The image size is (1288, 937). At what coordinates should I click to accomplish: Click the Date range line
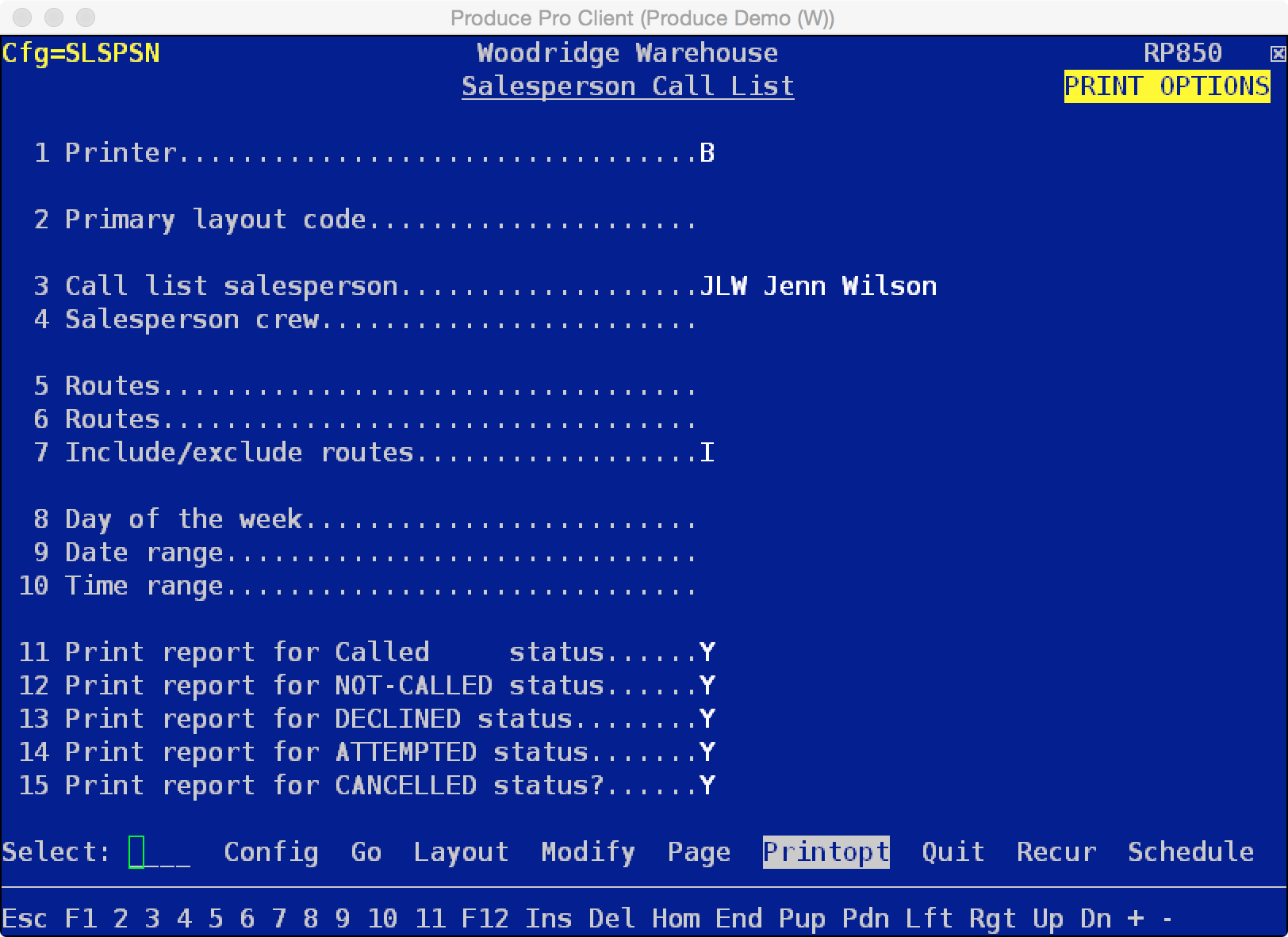365,553
